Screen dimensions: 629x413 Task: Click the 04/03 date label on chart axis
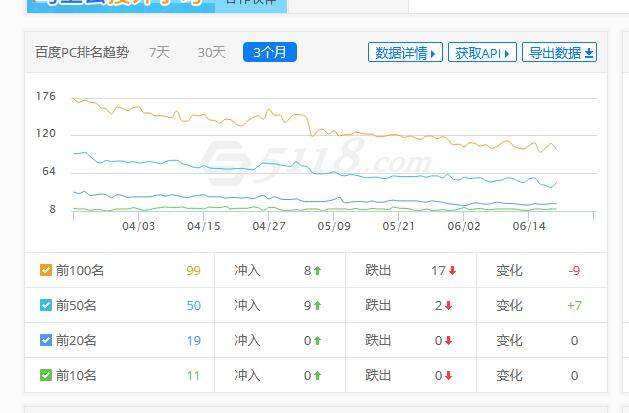[x=138, y=226]
